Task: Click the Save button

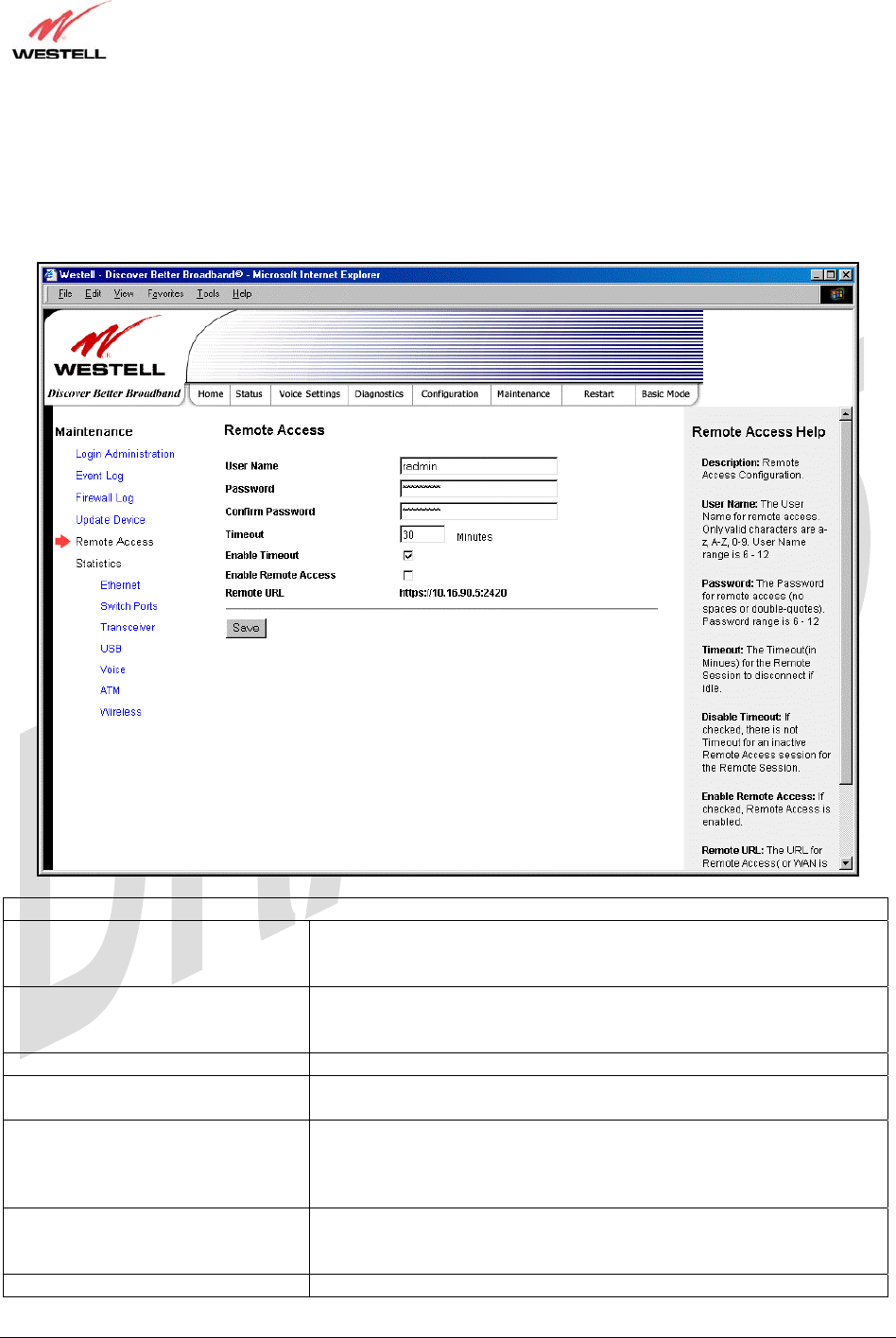Action: (x=246, y=628)
